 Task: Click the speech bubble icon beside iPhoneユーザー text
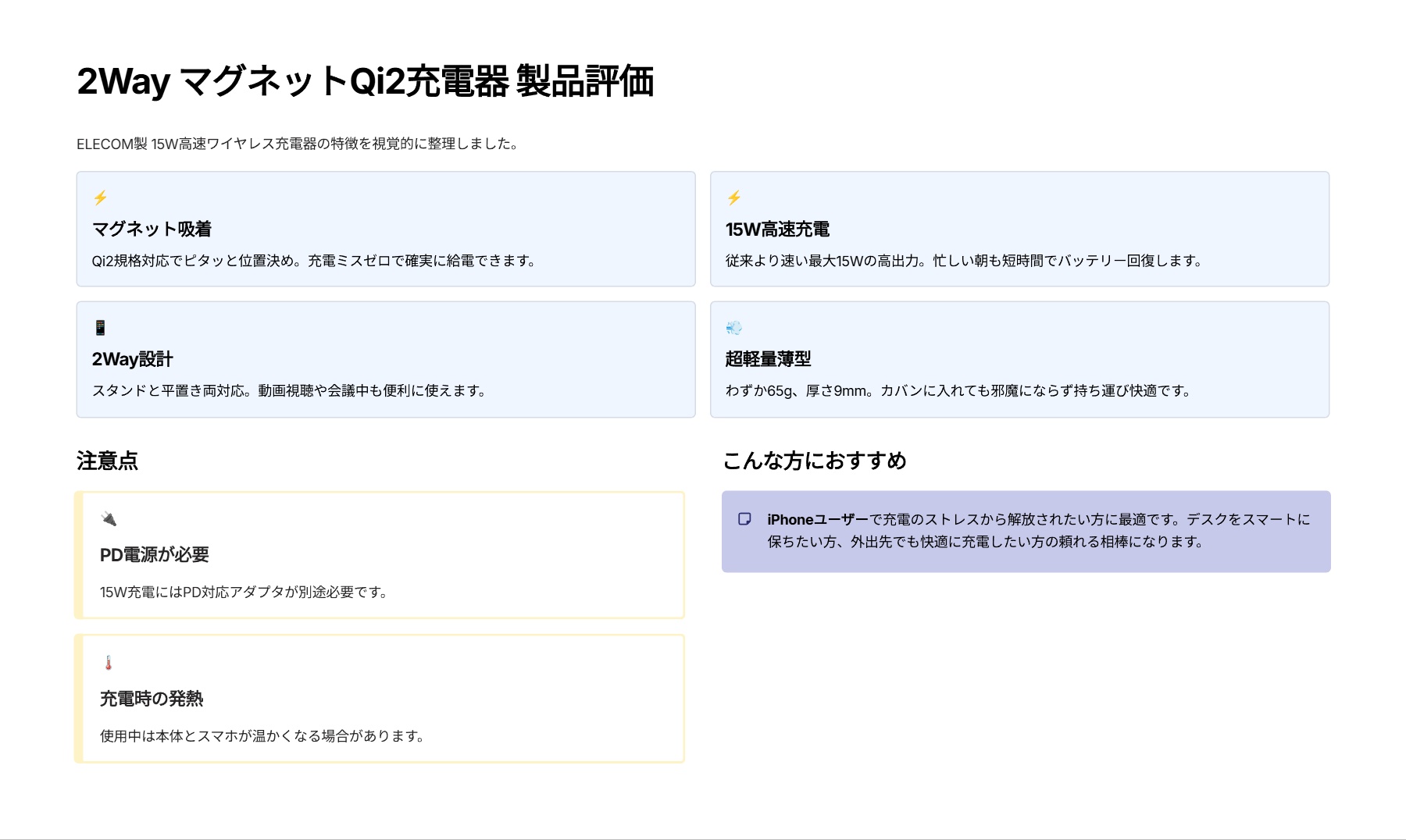tap(741, 518)
